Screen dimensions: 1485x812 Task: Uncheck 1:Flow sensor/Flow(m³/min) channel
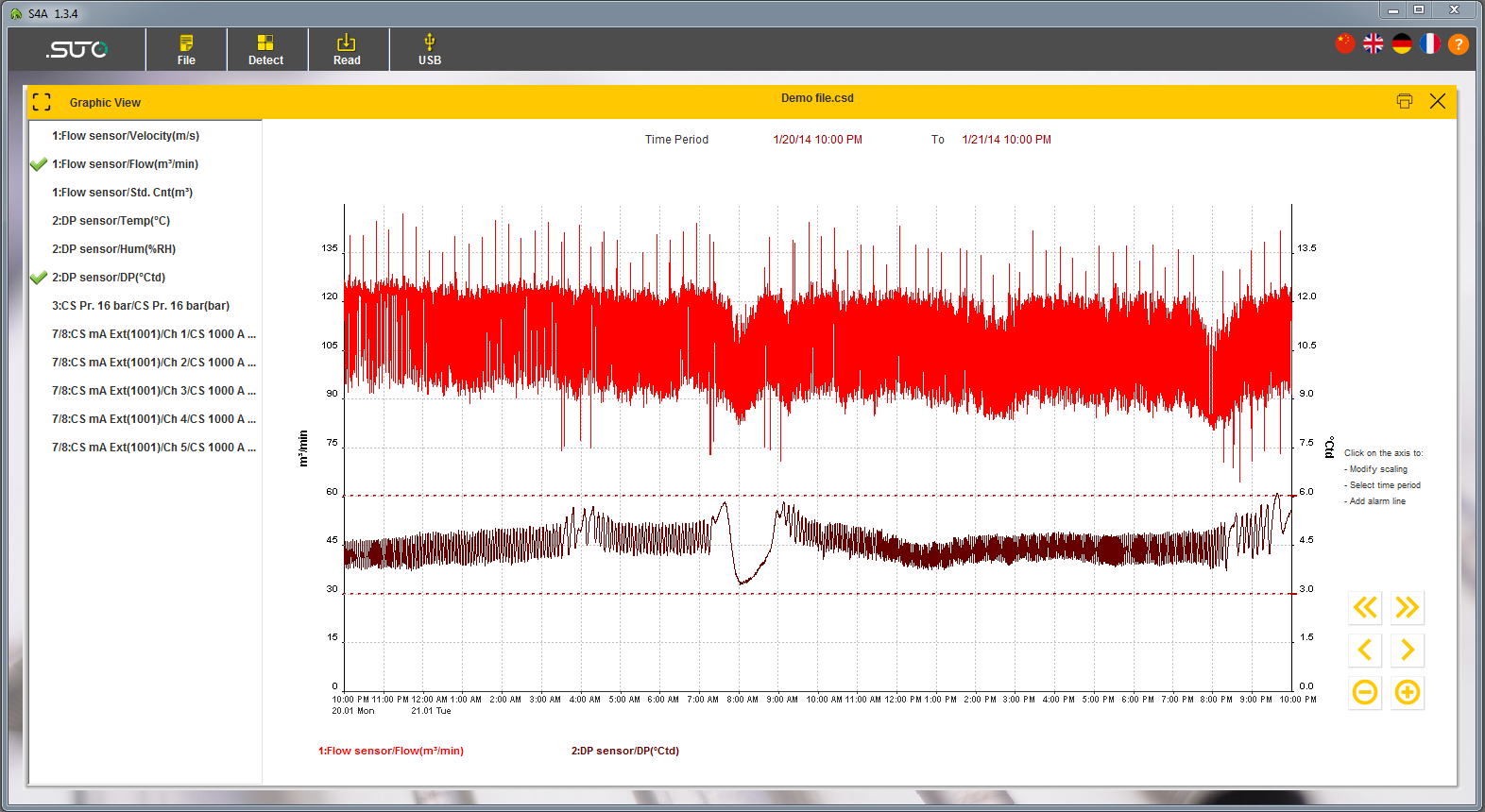(x=125, y=164)
